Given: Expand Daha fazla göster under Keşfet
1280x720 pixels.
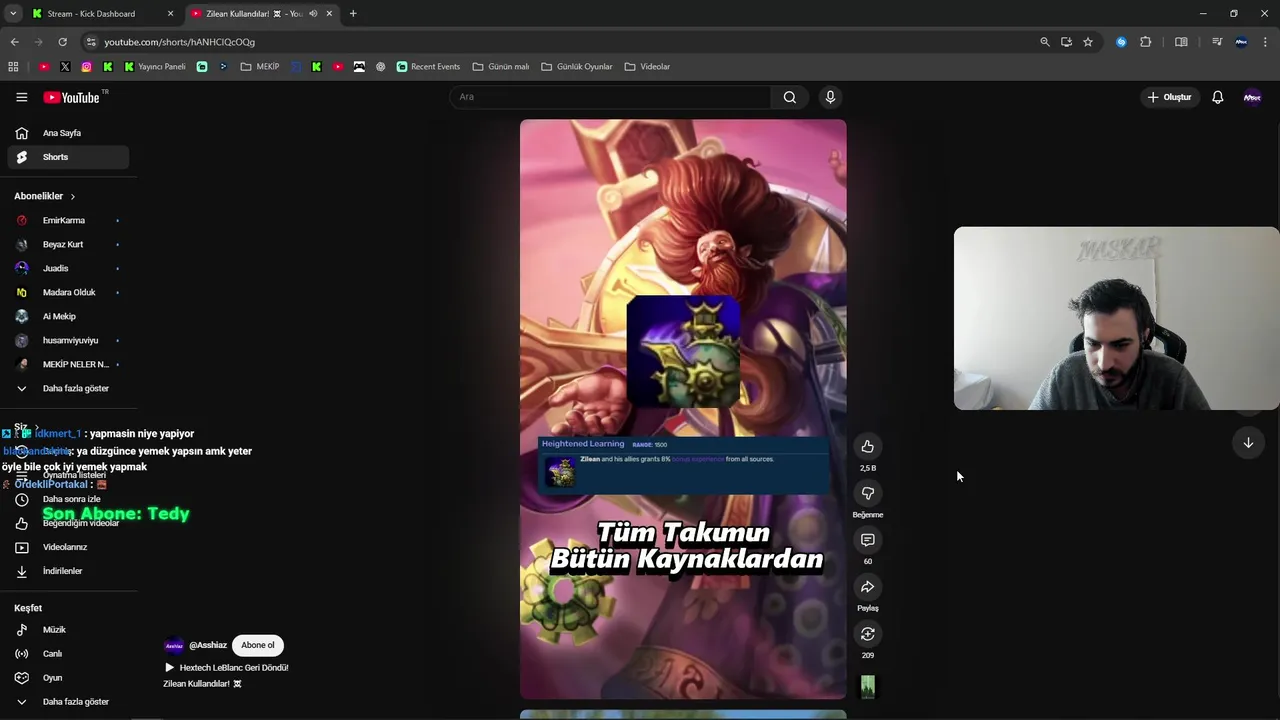Looking at the screenshot, I should [68, 702].
